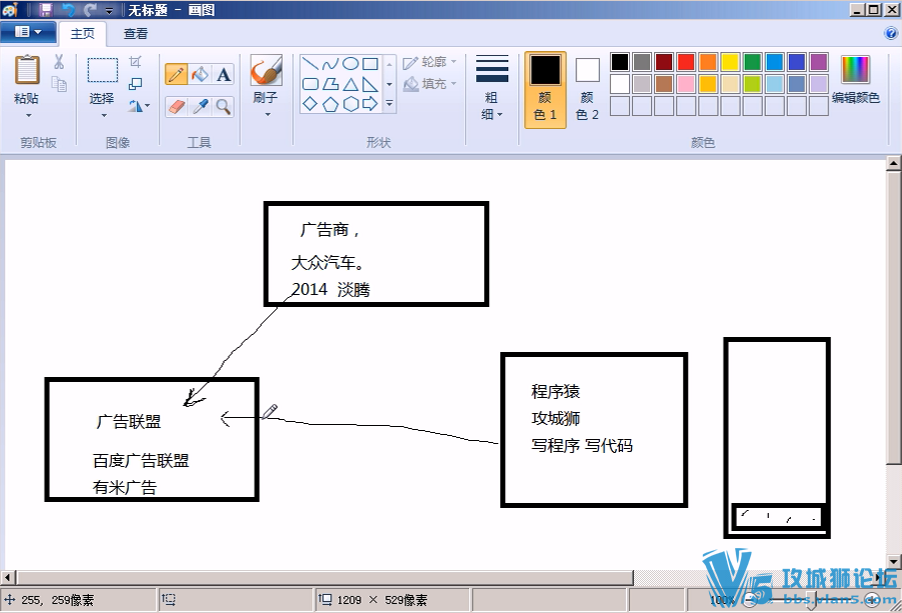Pick the red color swatch
Screen dimensions: 902x613
pyautogui.click(x=686, y=62)
